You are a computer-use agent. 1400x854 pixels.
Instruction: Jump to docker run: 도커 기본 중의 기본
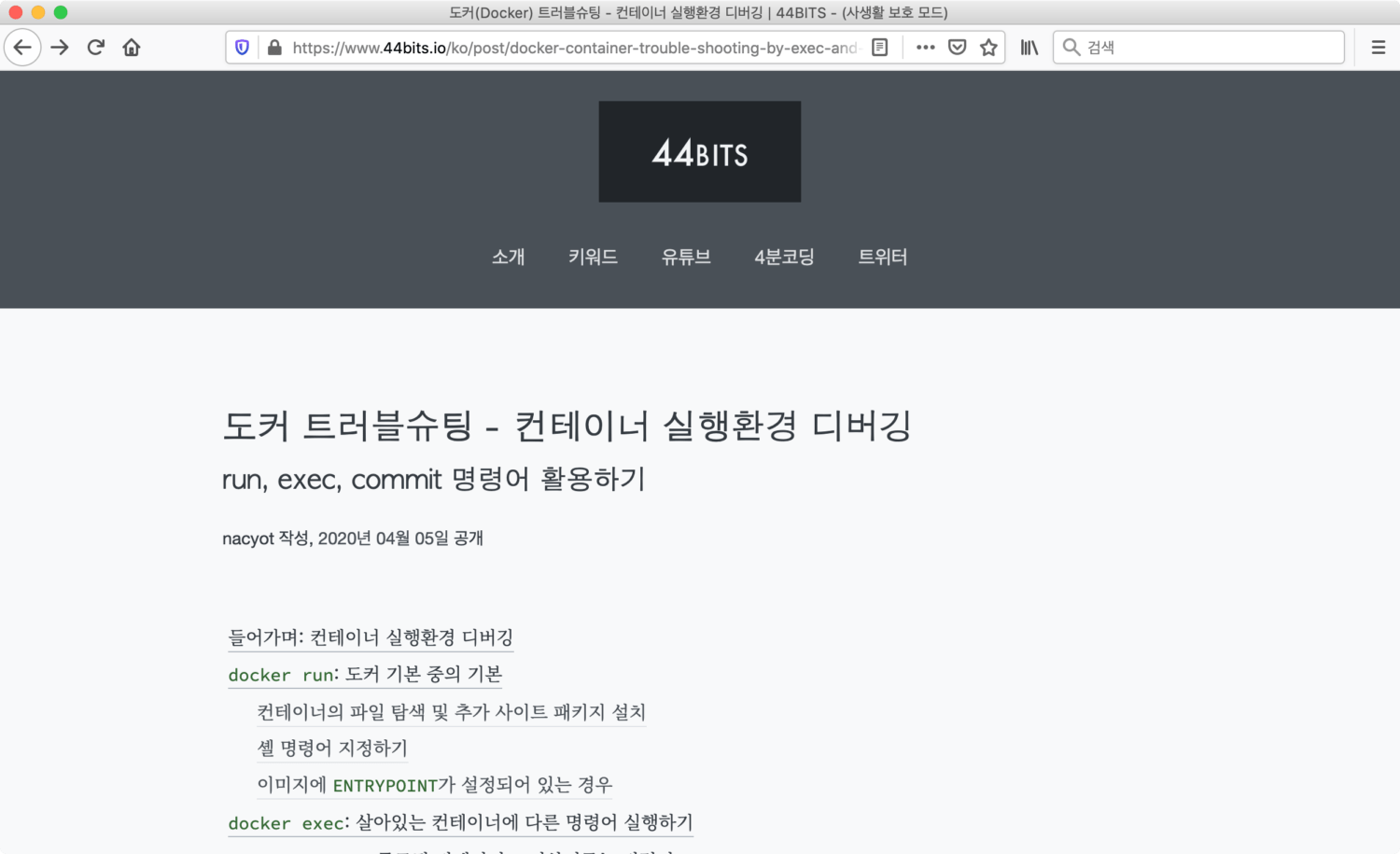click(x=365, y=675)
